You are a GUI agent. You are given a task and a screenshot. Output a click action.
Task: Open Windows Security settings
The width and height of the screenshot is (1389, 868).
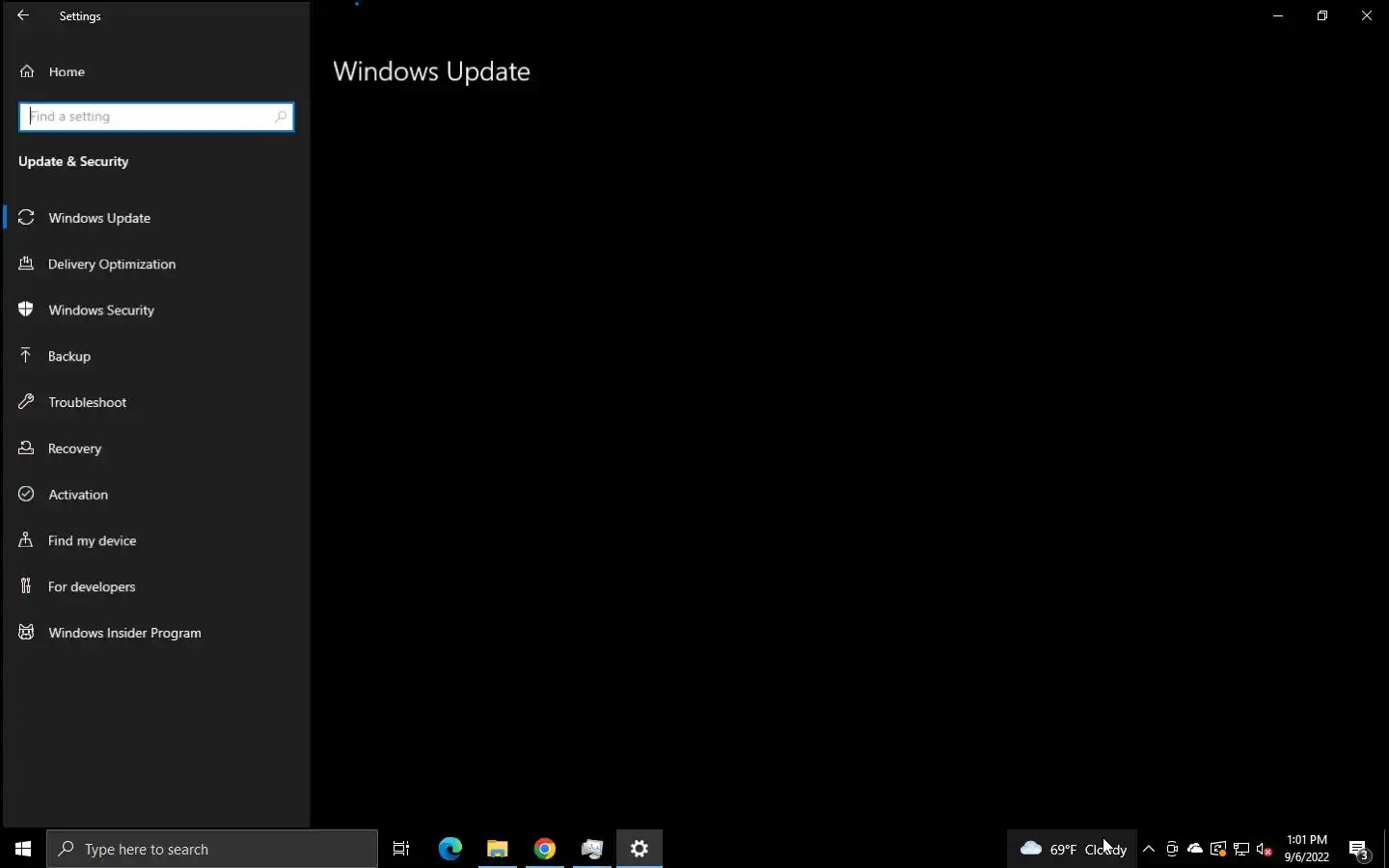156,311
